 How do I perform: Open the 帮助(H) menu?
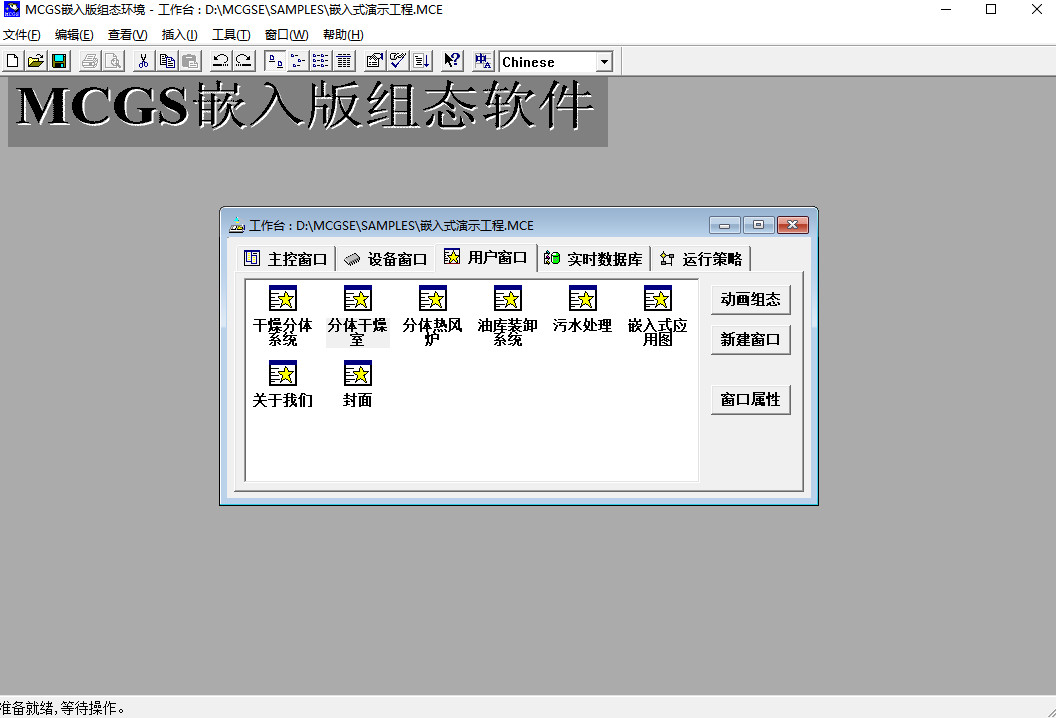click(x=343, y=35)
